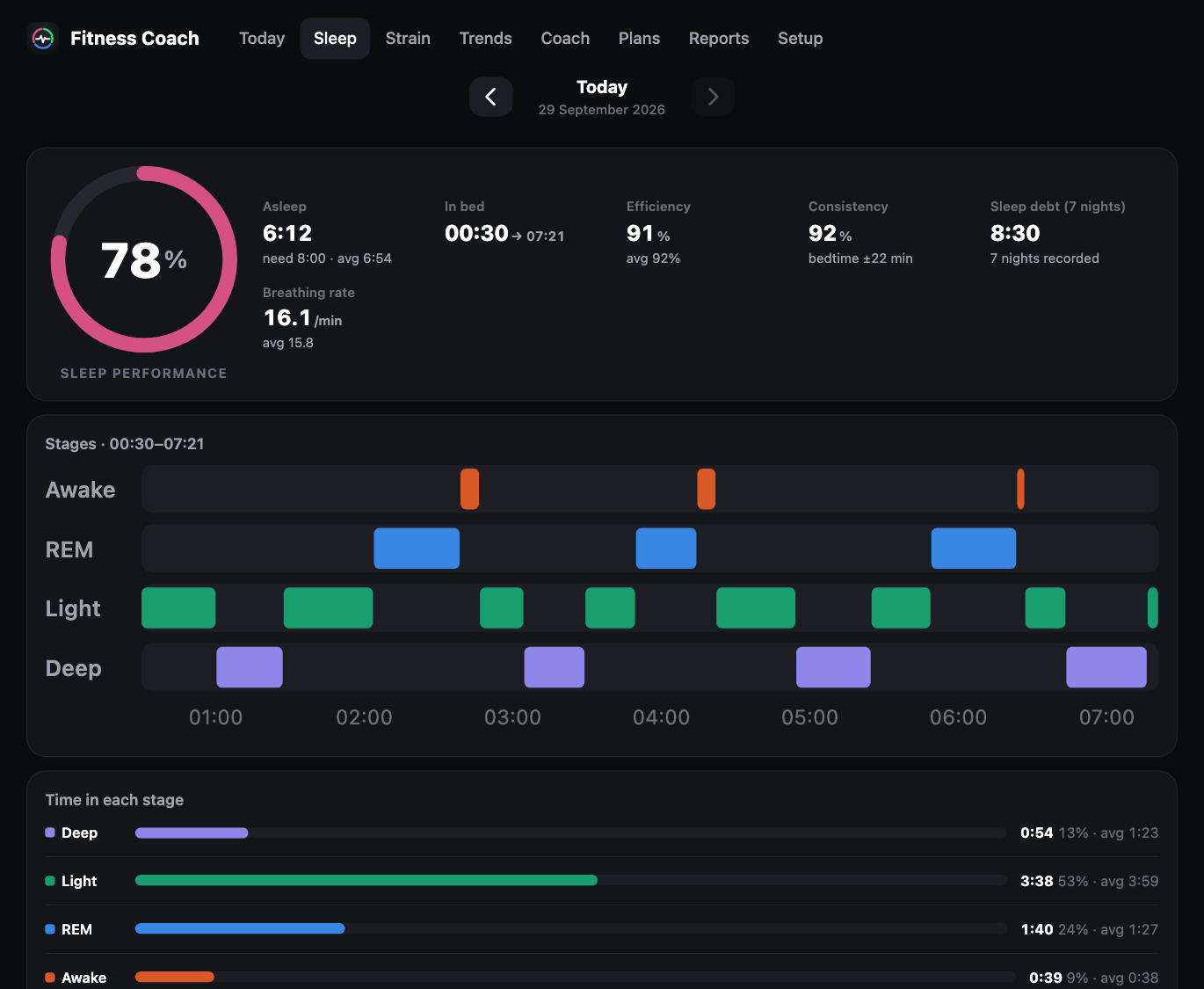Click the first Deep block near 01:00
Image resolution: width=1204 pixels, height=989 pixels.
[x=250, y=667]
